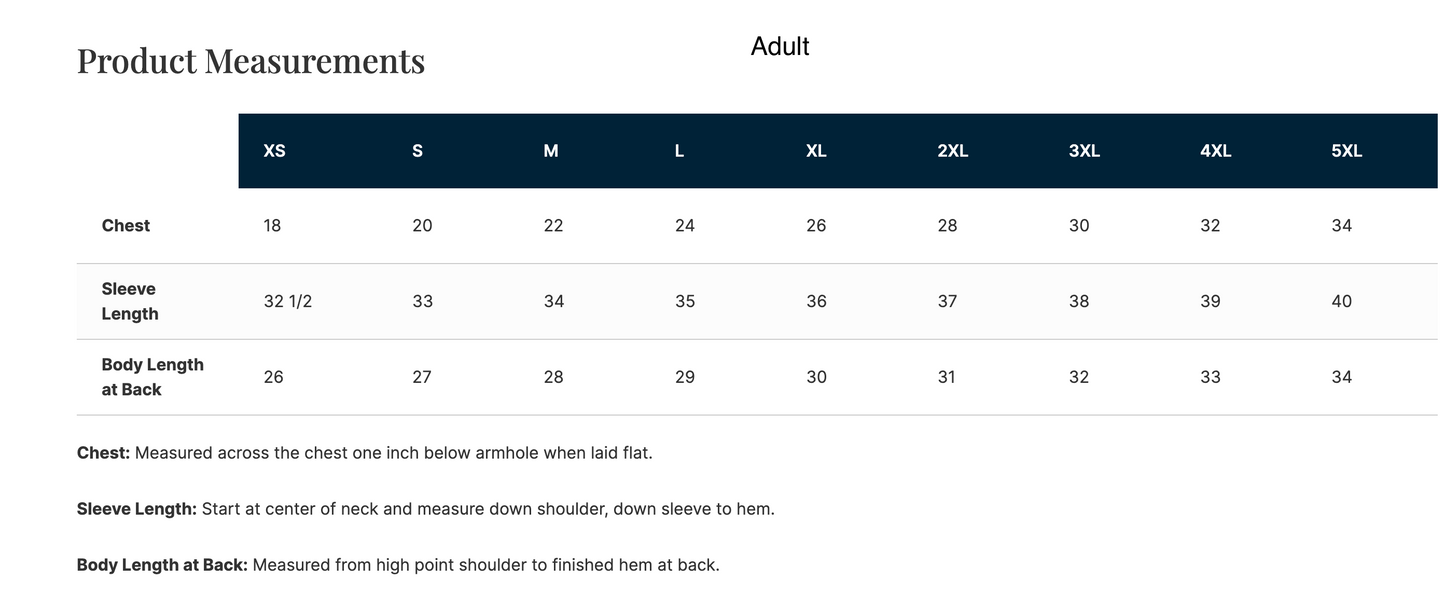Click the bold Sleeve Length: description text
The height and width of the screenshot is (593, 1445).
[137, 509]
